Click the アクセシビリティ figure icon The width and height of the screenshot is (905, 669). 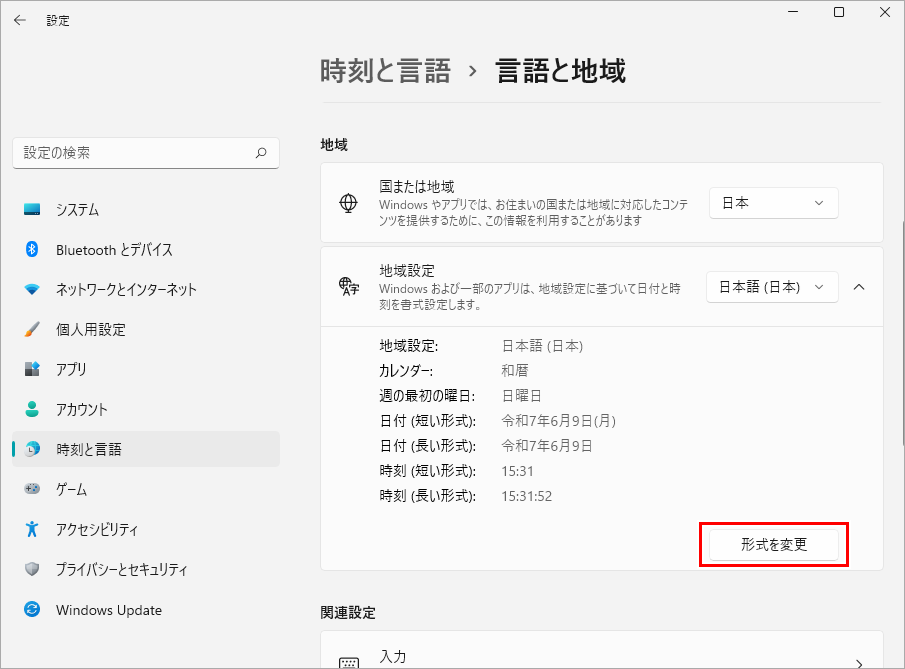click(x=32, y=529)
